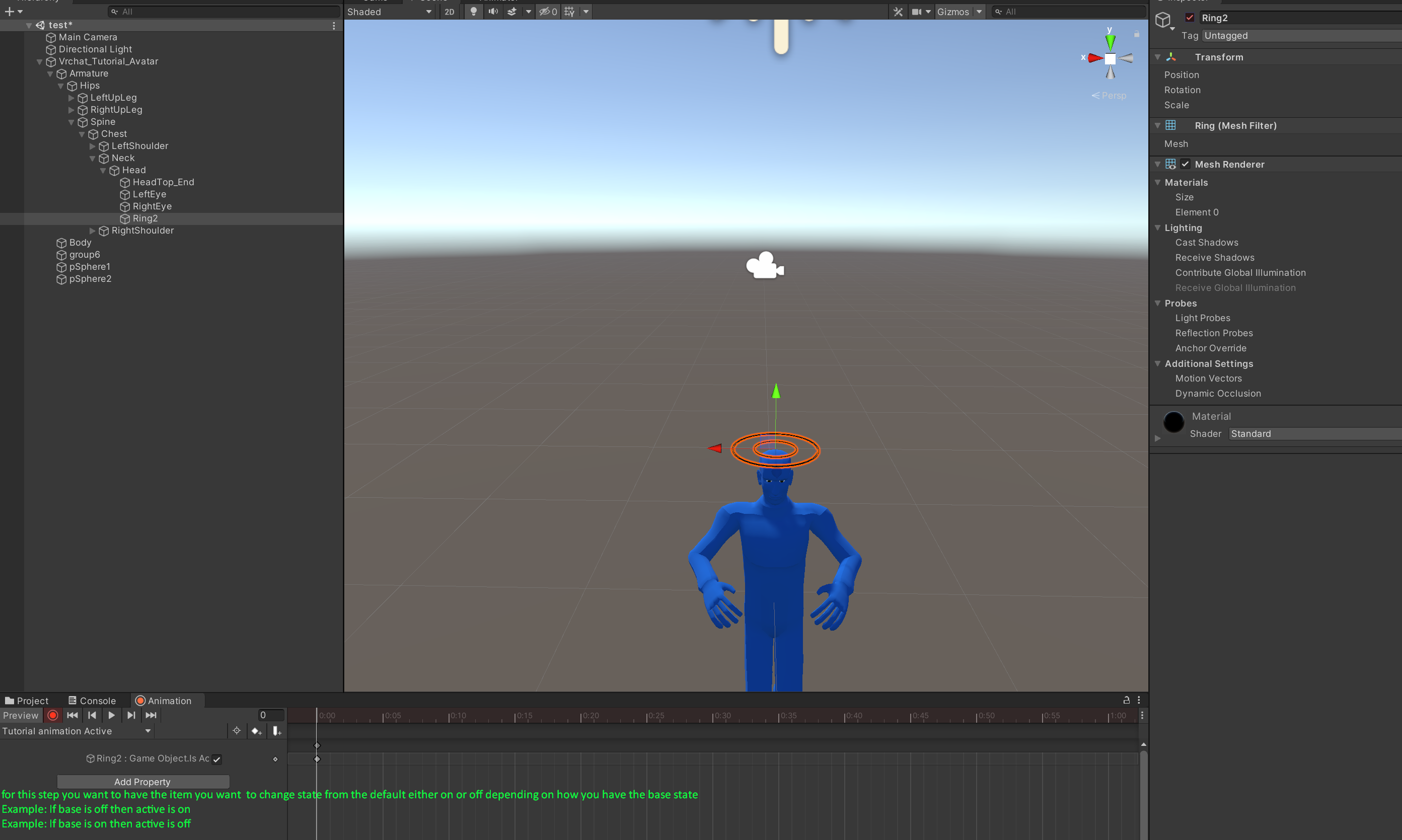Enable animation record mode button
Viewport: 1402px width, 840px height.
pos(53,715)
